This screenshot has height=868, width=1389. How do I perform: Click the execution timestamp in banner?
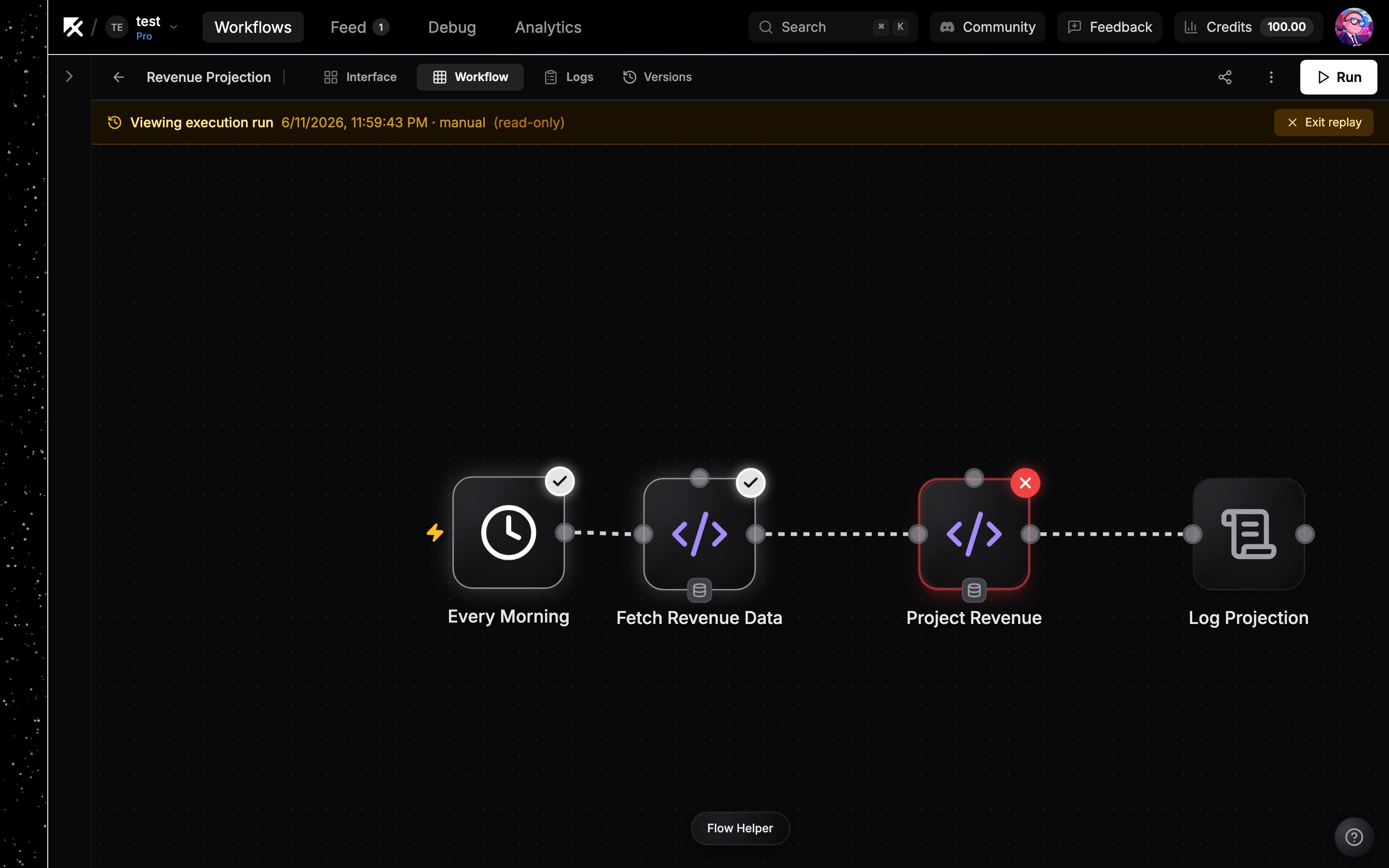(354, 122)
